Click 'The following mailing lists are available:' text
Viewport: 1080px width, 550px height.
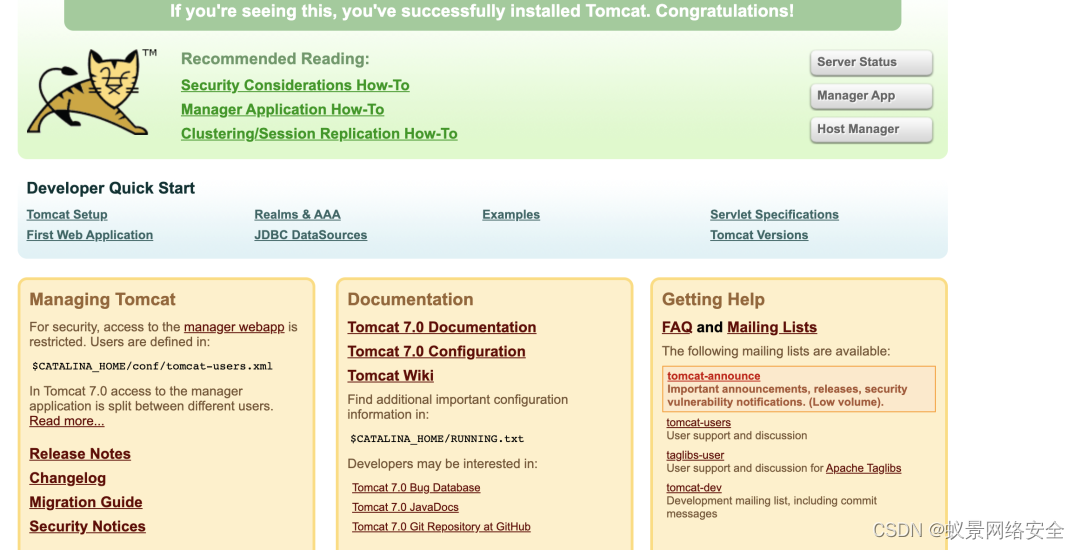[x=776, y=351]
